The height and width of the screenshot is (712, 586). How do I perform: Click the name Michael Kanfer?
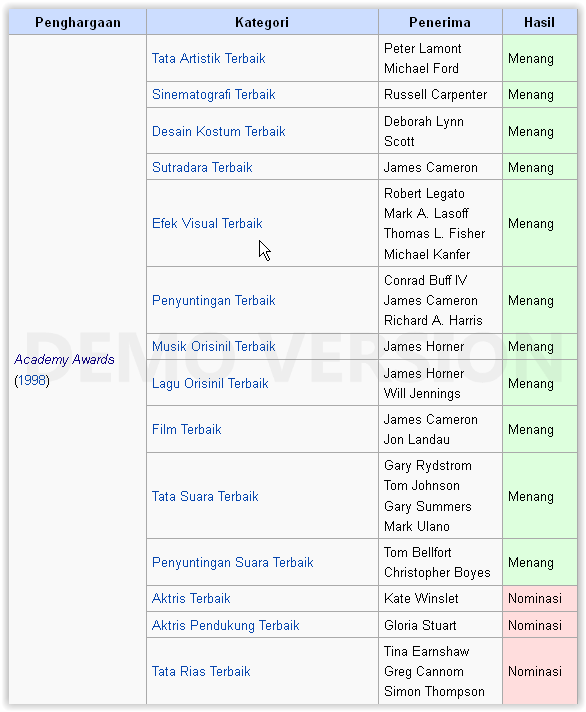pyautogui.click(x=427, y=254)
